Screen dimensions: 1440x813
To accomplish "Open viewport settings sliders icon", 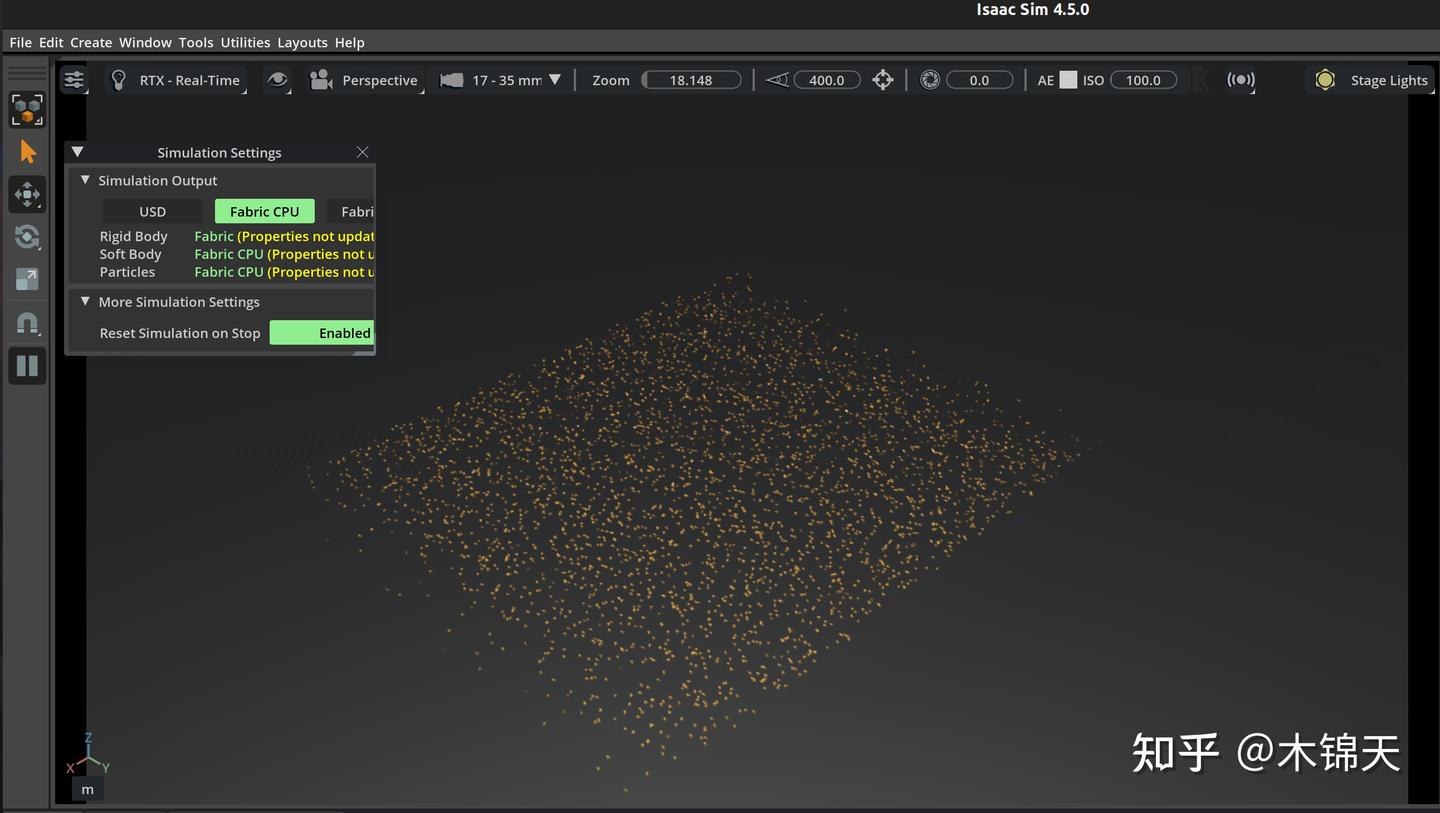I will pos(74,80).
